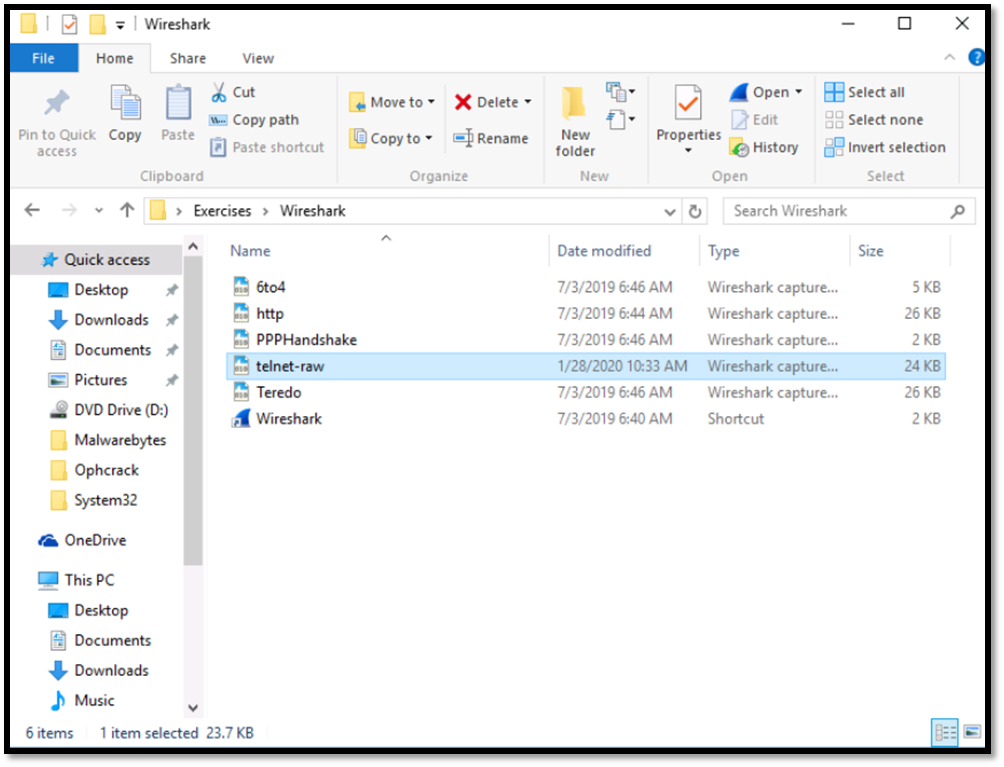Expand the Open dropdown arrow
Screen dimensions: 1004x767
(798, 92)
